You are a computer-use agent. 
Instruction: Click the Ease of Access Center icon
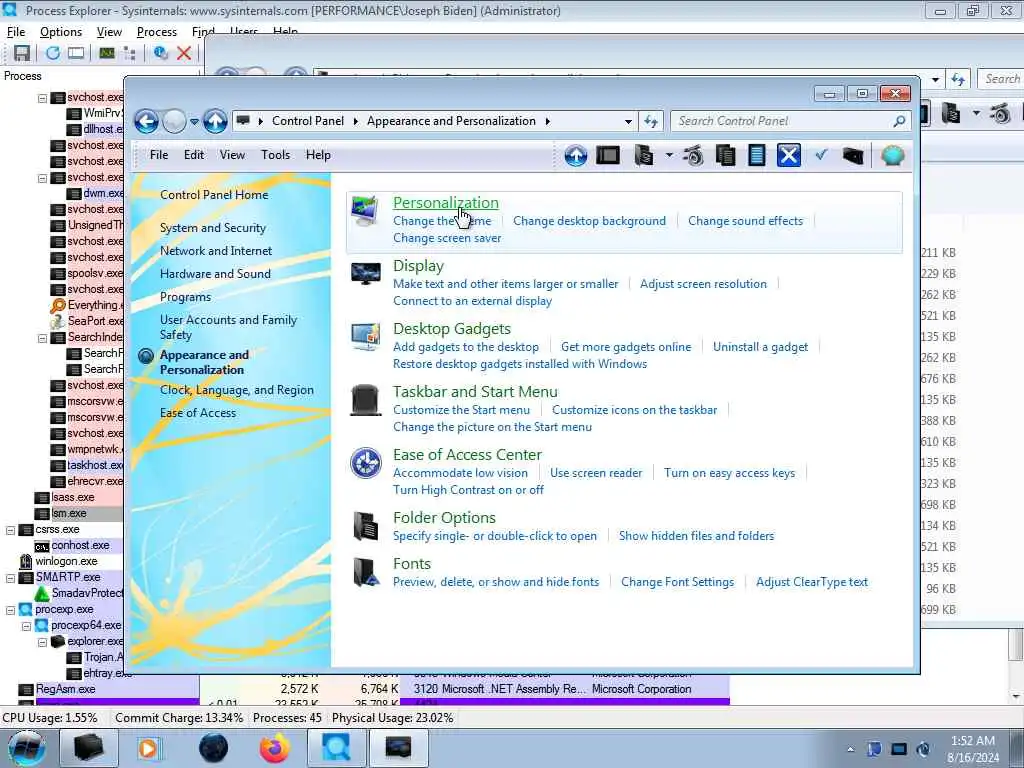[366, 463]
